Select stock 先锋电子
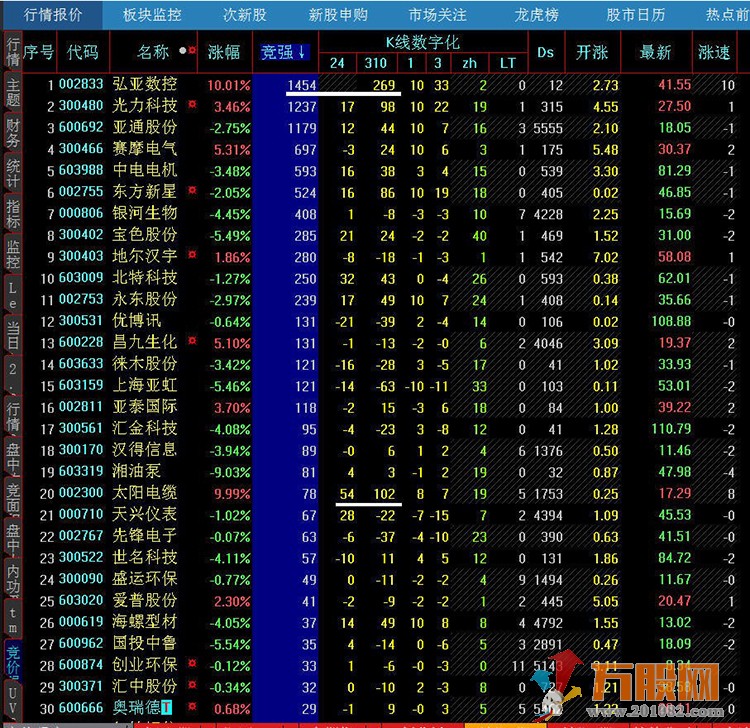 point(145,536)
